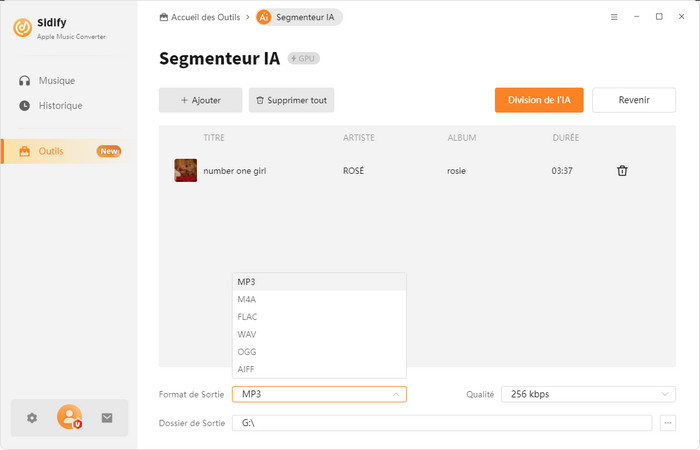Delete the number one girl track
The height and width of the screenshot is (450, 700).
click(x=622, y=171)
